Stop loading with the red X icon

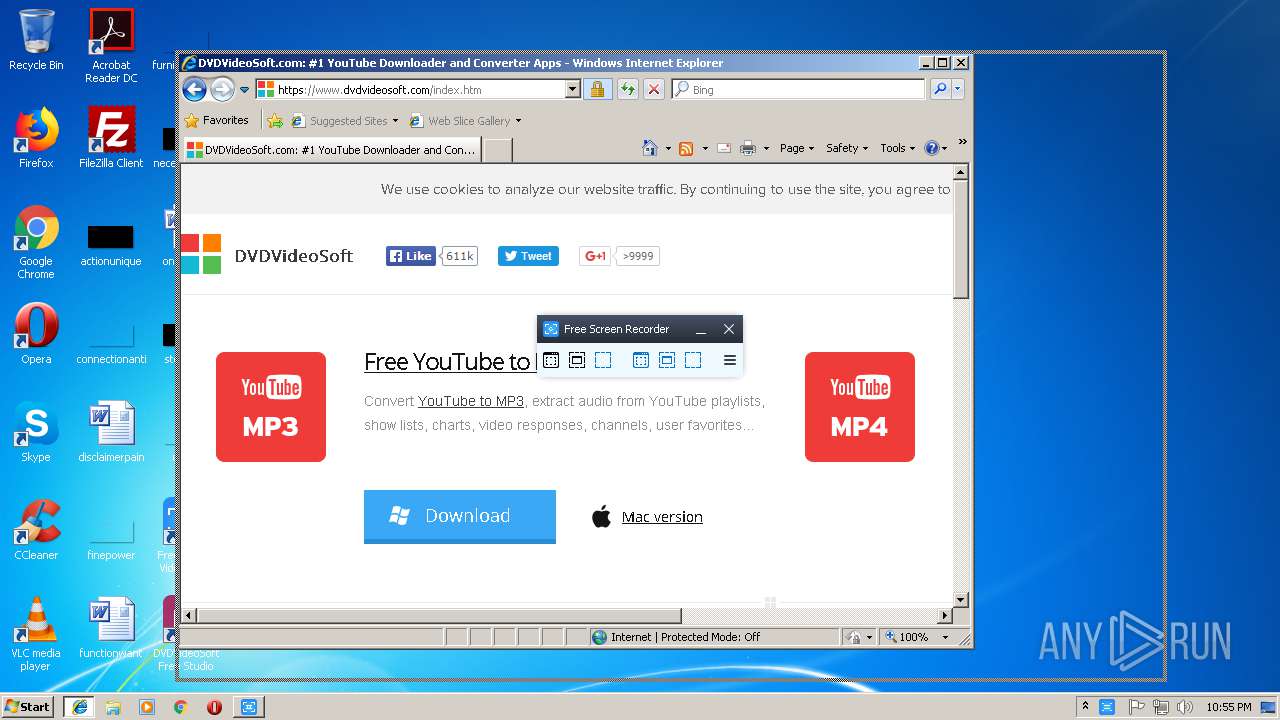654,90
